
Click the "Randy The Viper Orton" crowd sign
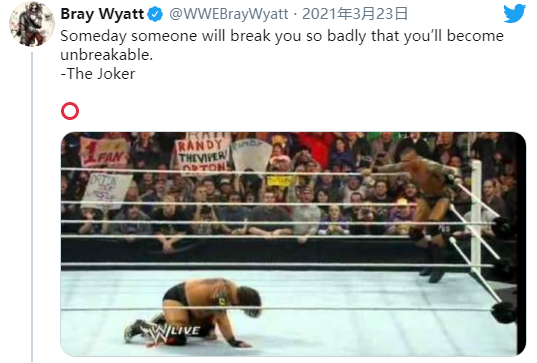click(202, 153)
